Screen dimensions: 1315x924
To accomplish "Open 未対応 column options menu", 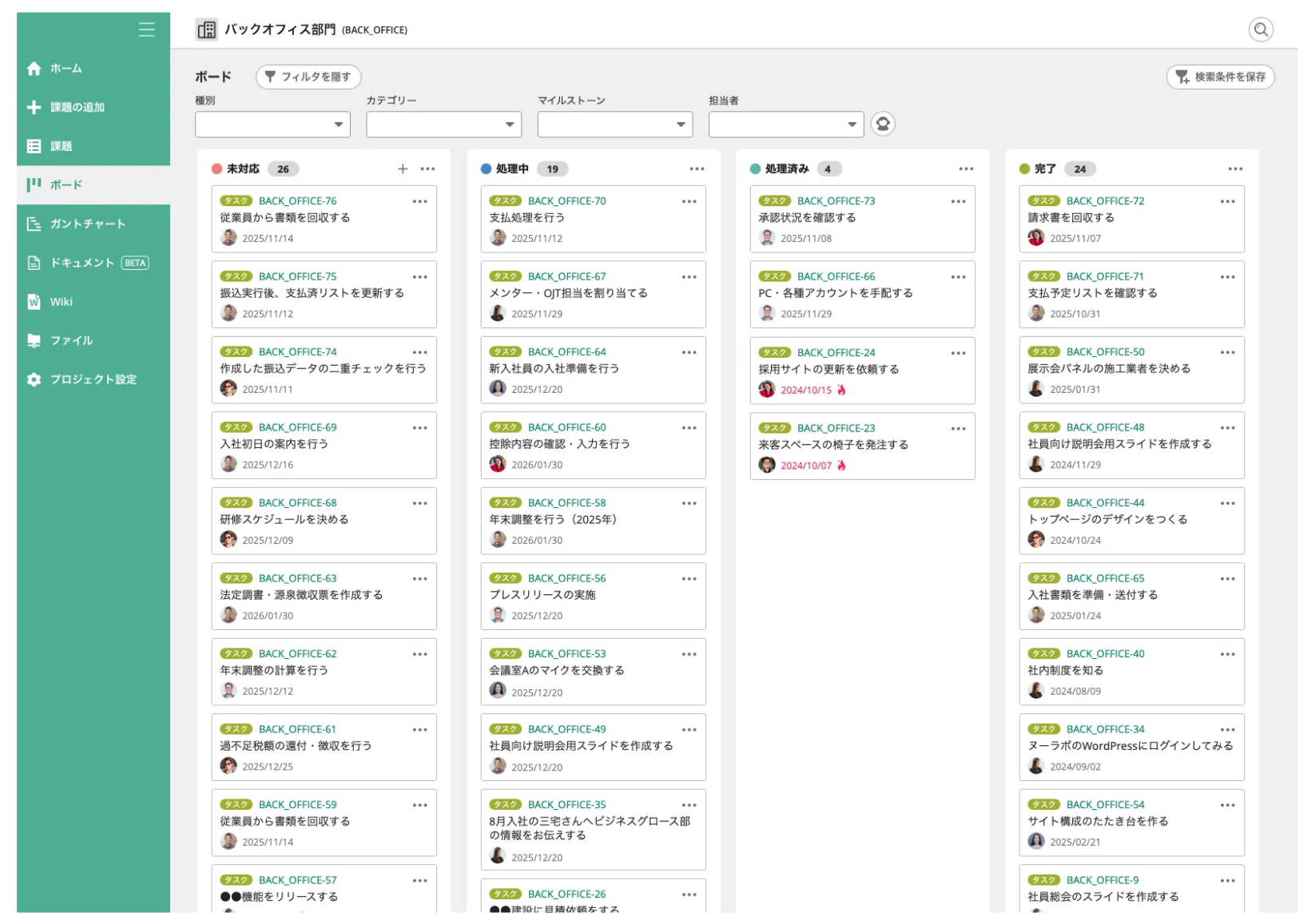I will coord(427,169).
